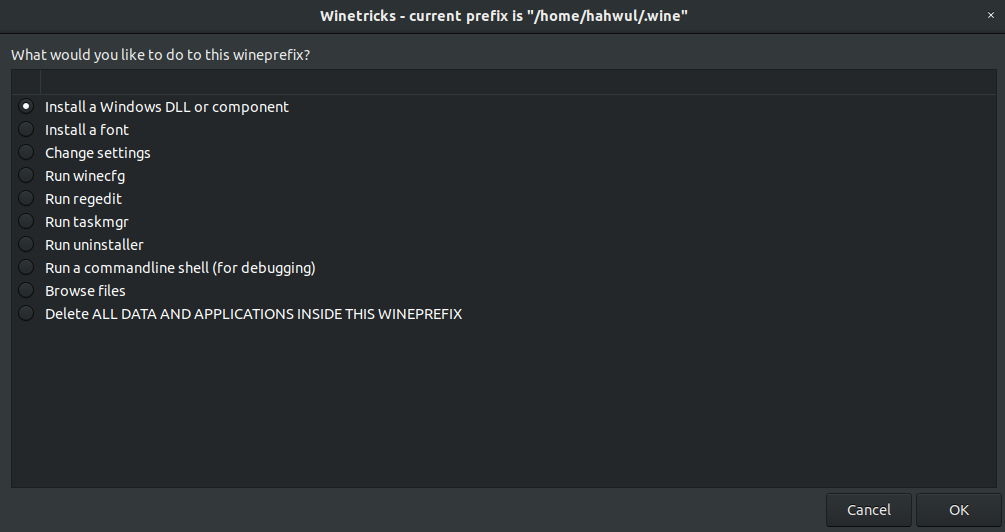Click the Cancel button
The image size is (1005, 532).
868,510
